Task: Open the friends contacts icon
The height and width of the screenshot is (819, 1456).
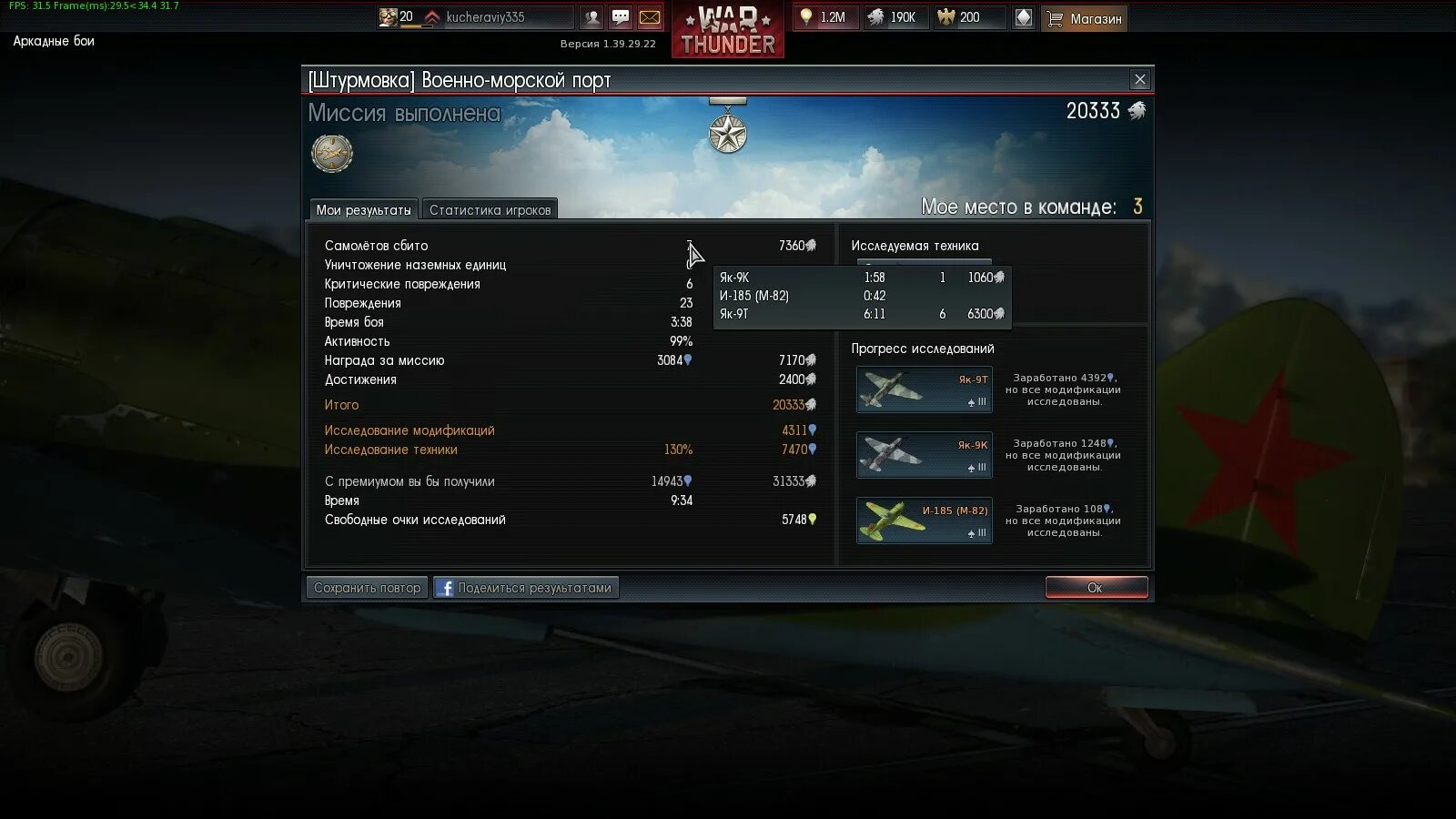Action: coord(591,17)
